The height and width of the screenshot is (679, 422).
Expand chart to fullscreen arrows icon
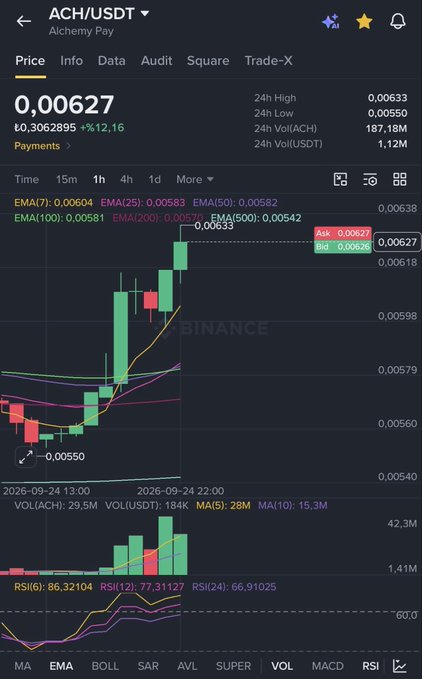click(x=26, y=456)
